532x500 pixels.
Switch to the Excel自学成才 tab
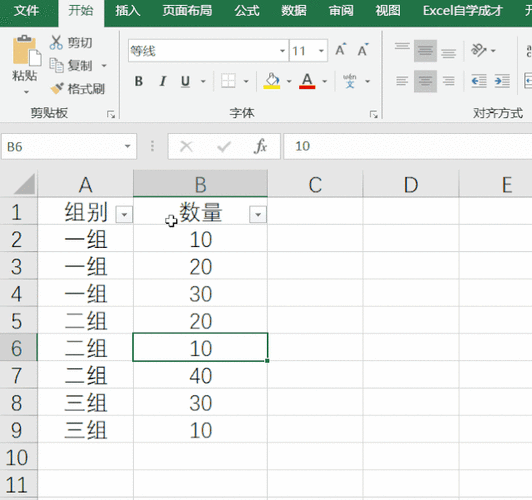pos(462,11)
